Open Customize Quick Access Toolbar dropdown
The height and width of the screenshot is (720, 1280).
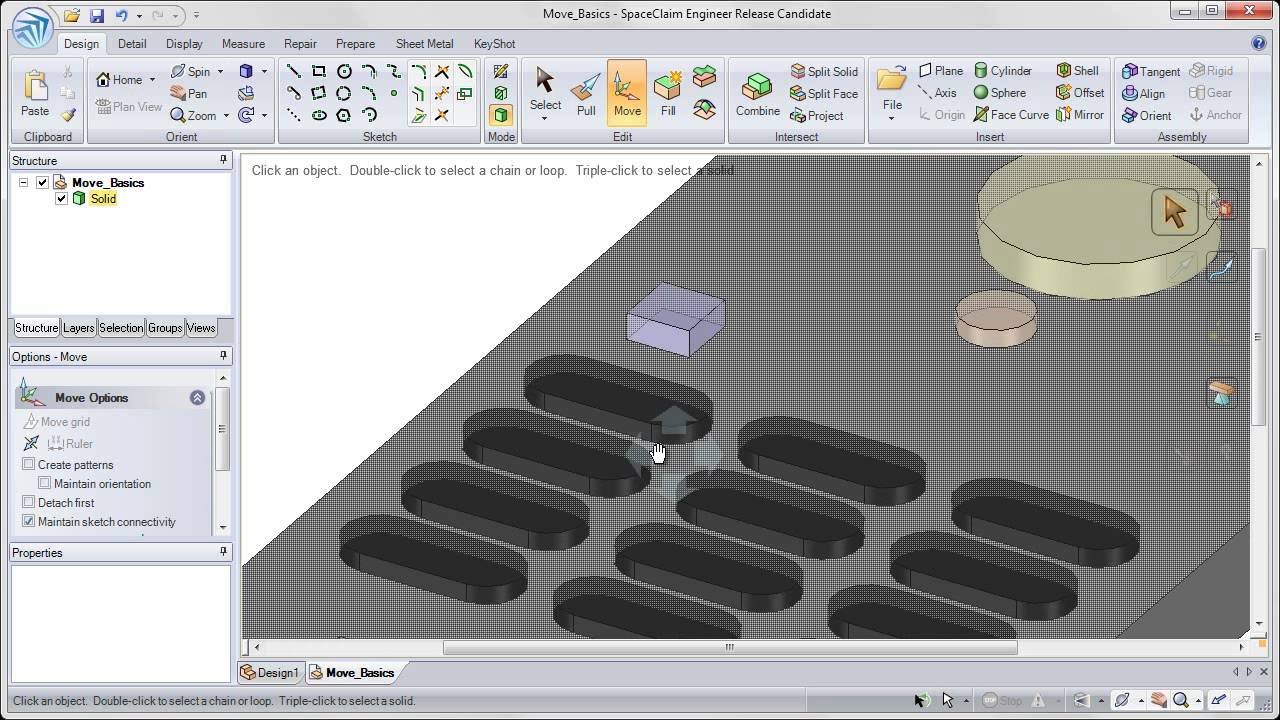tap(196, 15)
